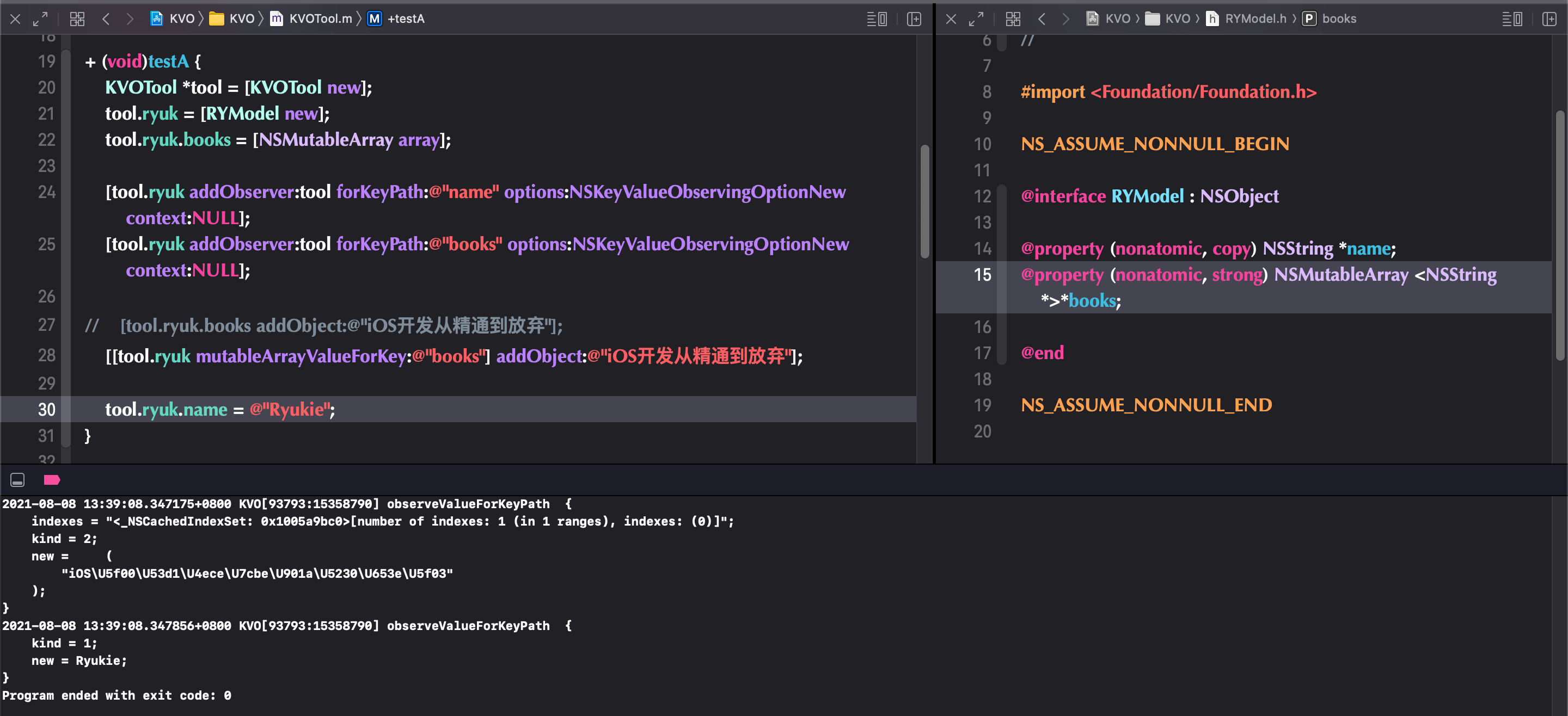Screen dimensions: 1568x716
Task: Click the testA method name in line 19
Action: pos(168,61)
